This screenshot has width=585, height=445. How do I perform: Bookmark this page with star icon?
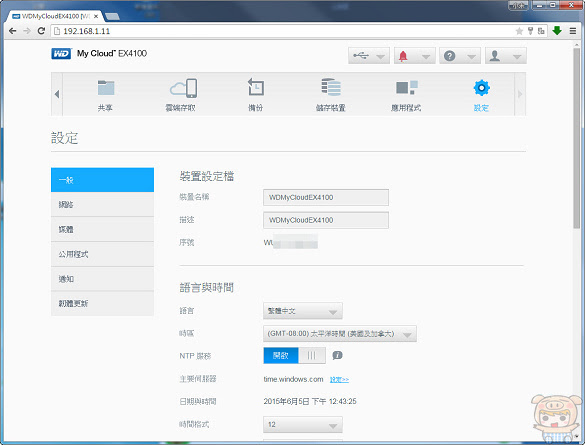click(x=519, y=31)
